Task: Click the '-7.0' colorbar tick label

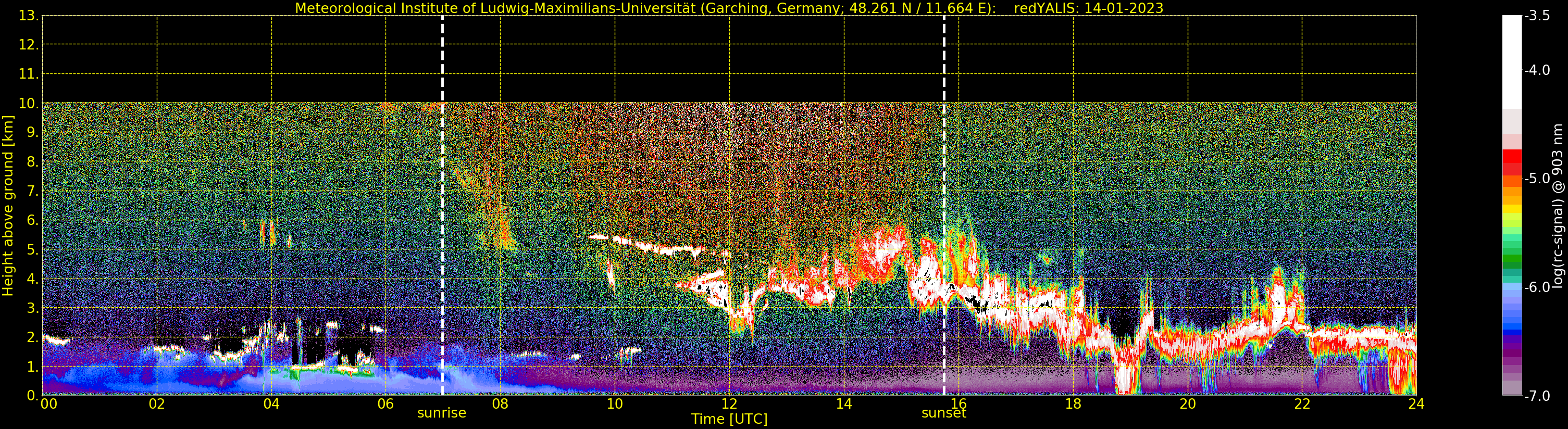Action: coord(1537,396)
